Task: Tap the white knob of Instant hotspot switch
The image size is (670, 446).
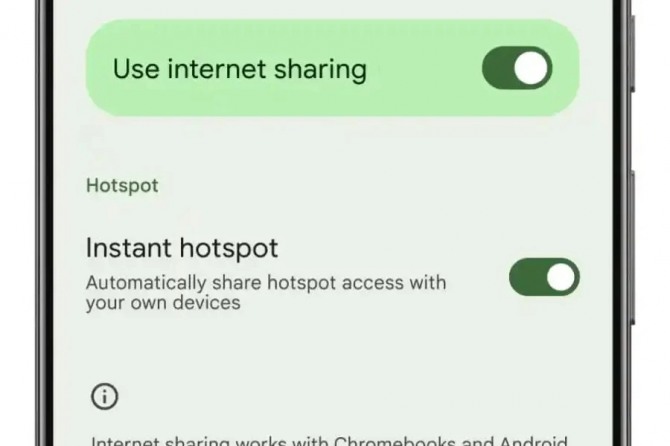Action: (561, 277)
